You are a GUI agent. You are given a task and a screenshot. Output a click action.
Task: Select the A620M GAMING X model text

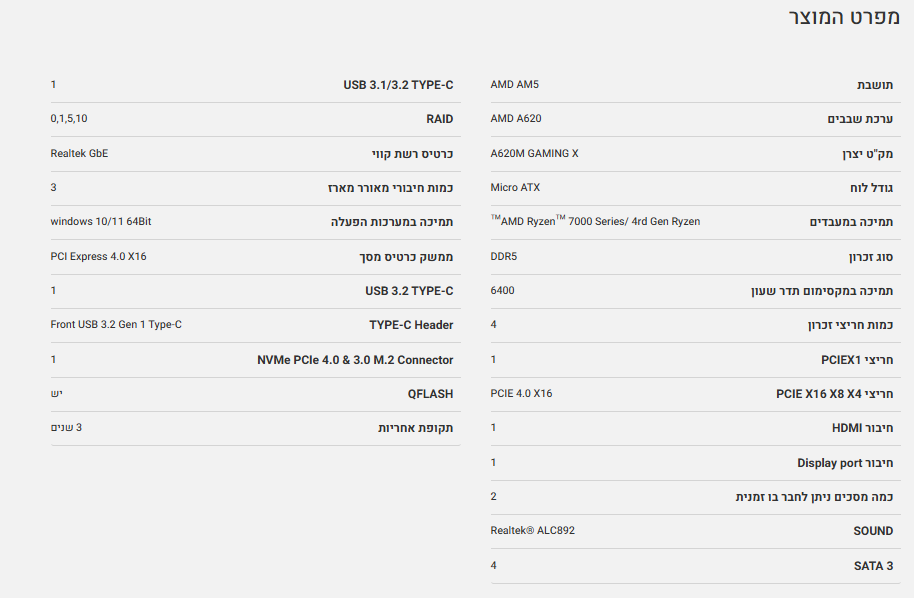(x=534, y=153)
